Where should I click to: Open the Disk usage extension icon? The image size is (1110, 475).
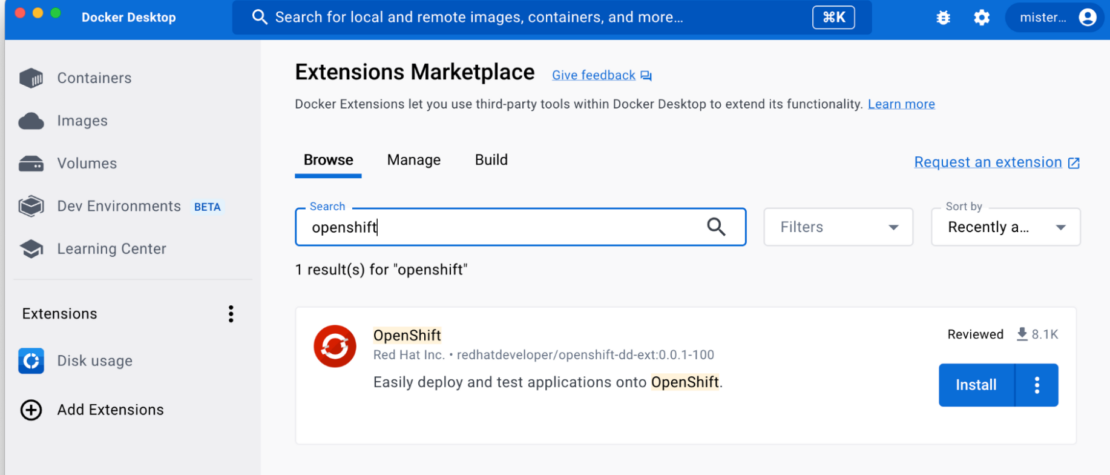click(x=31, y=361)
